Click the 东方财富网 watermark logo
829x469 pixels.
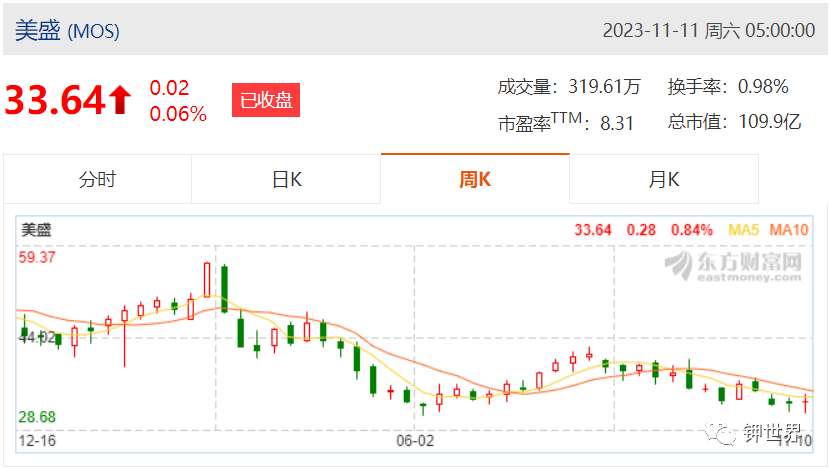[x=733, y=266]
